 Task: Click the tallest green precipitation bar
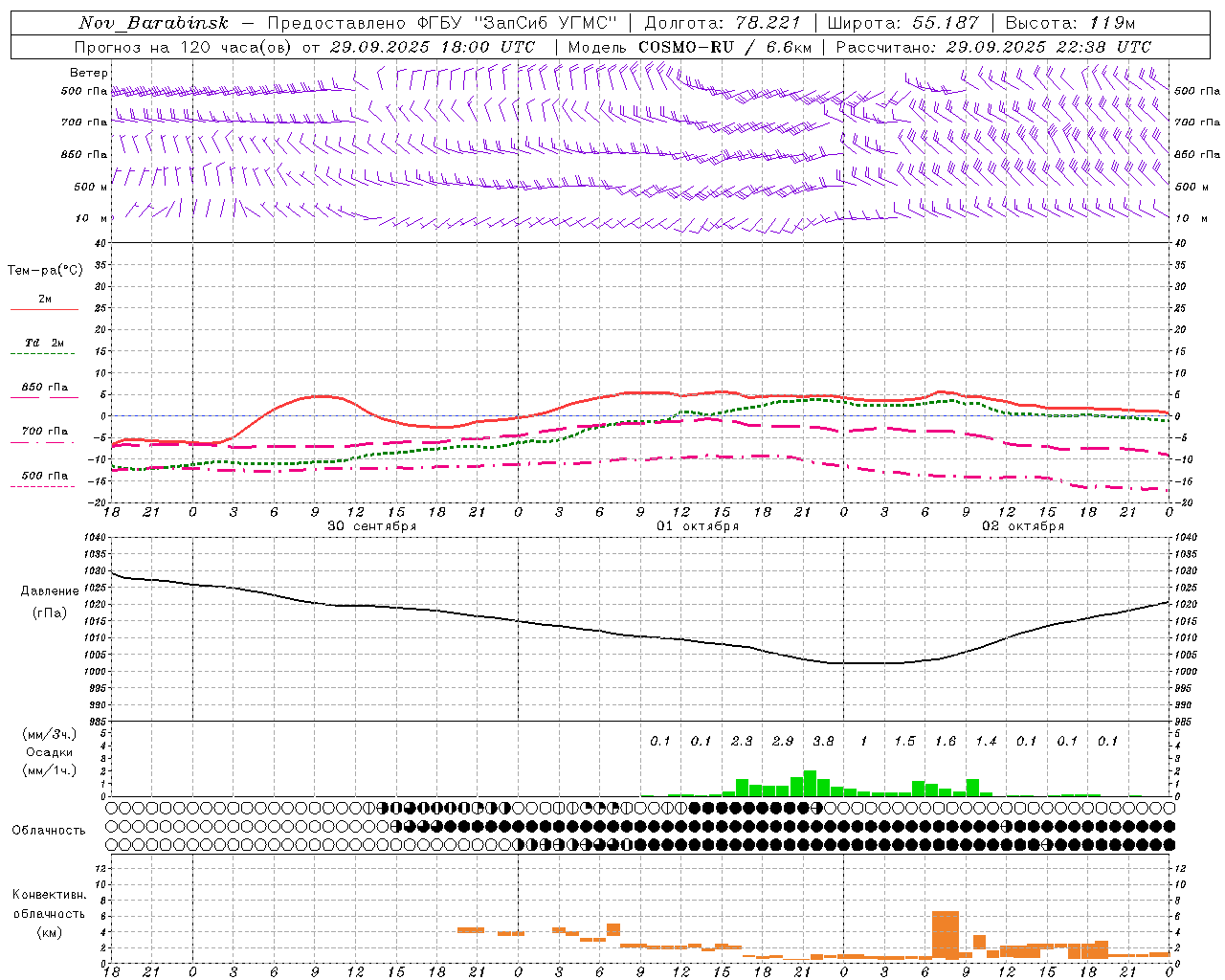(810, 783)
